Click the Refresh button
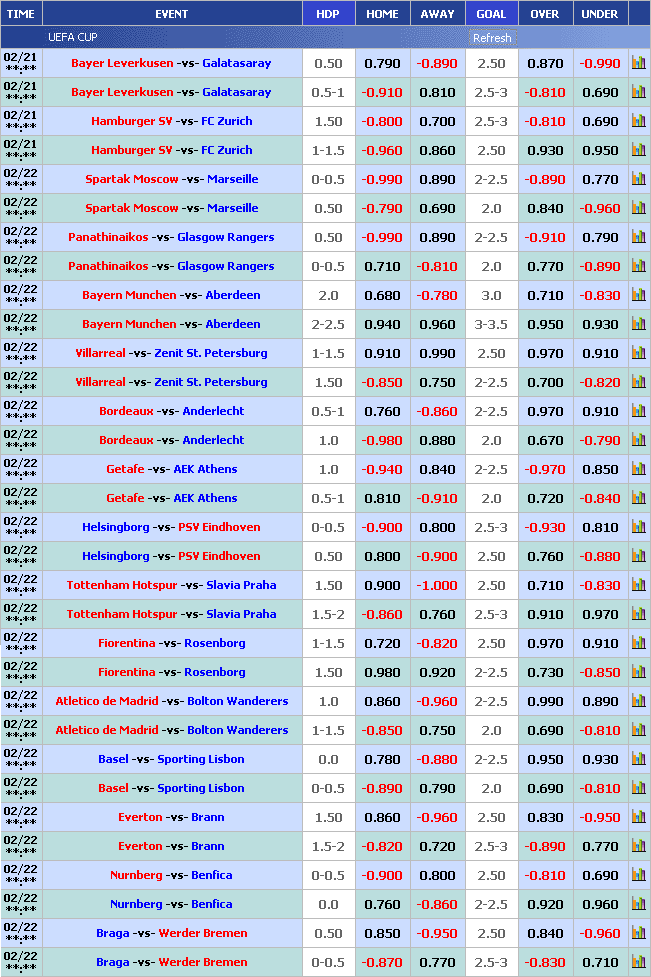Viewport: 651px width, 977px height. coord(492,38)
